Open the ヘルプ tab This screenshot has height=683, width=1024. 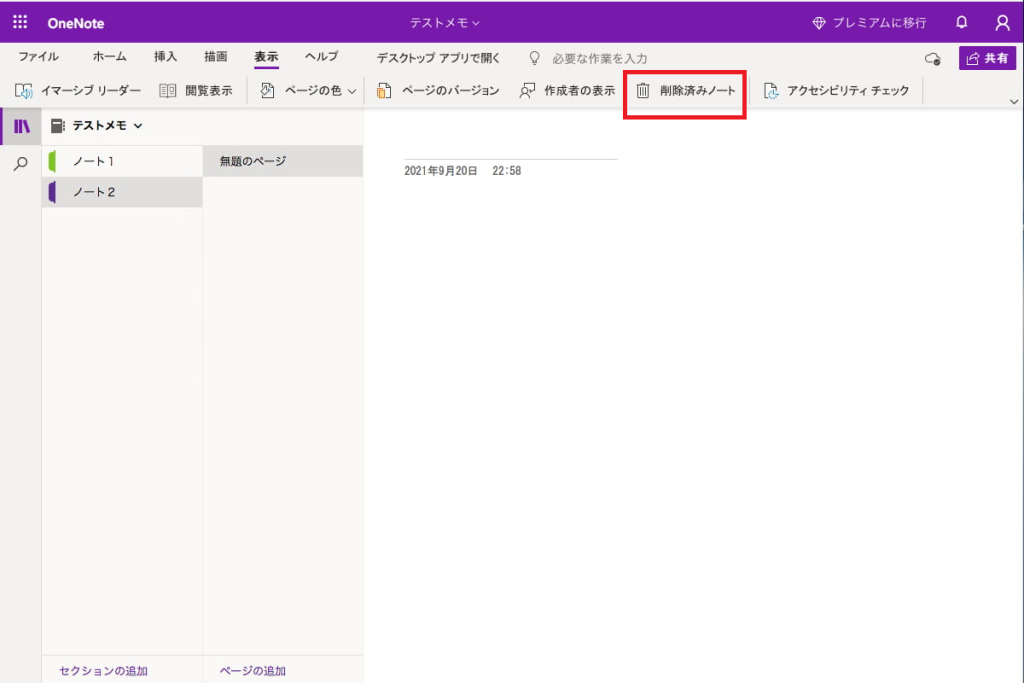pyautogui.click(x=321, y=57)
